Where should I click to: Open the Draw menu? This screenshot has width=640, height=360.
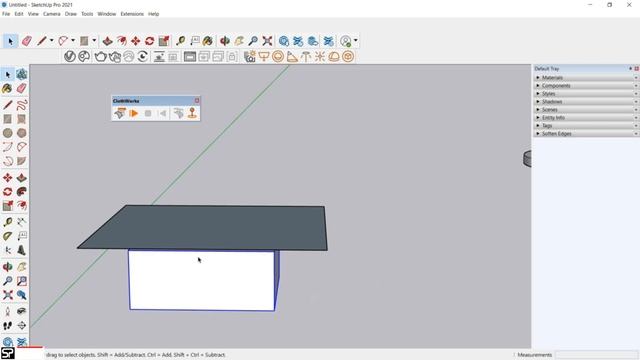[71, 14]
